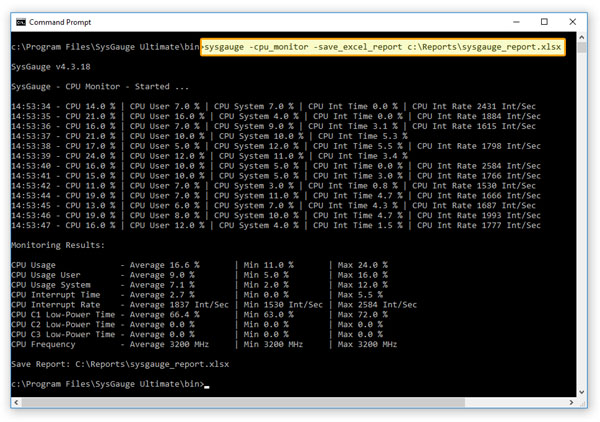
Task: Click the 'Monitoring Results:' heading
Action: [58, 245]
